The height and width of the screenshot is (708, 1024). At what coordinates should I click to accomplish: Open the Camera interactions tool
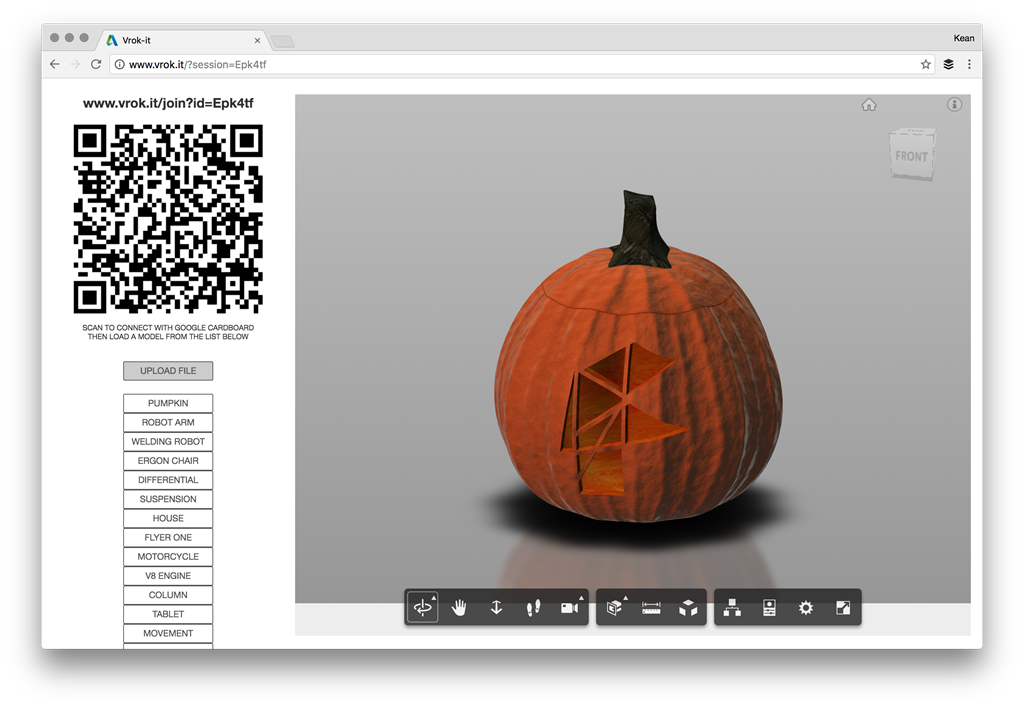(x=570, y=608)
